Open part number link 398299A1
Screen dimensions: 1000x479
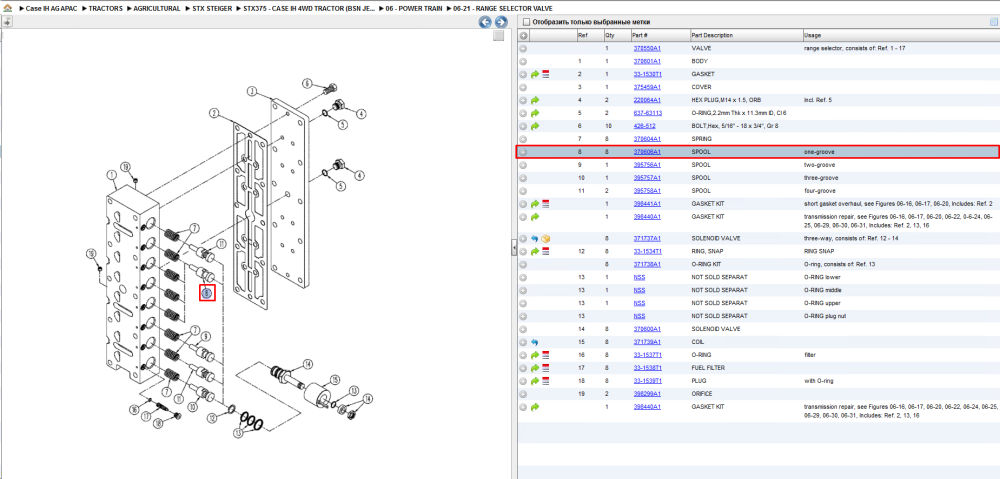(647, 394)
